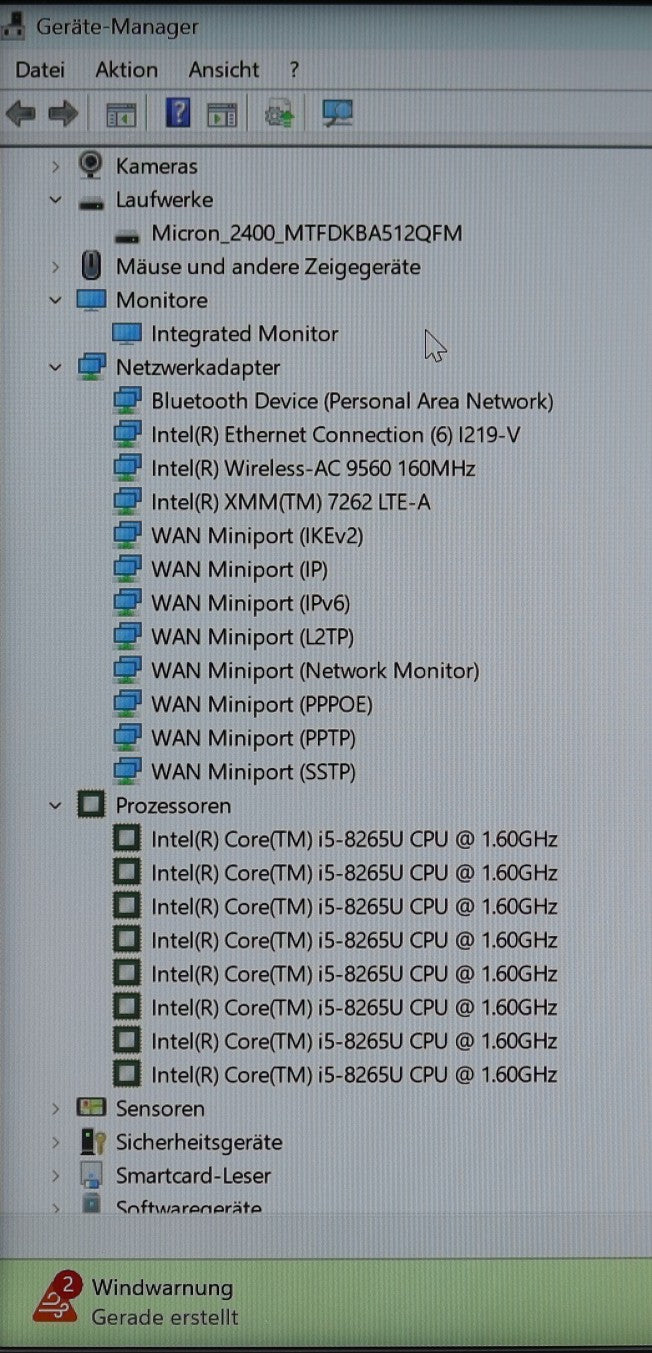The height and width of the screenshot is (1353, 652).
Task: Click the Geräte-Manager title bar icon
Action: tap(14, 27)
